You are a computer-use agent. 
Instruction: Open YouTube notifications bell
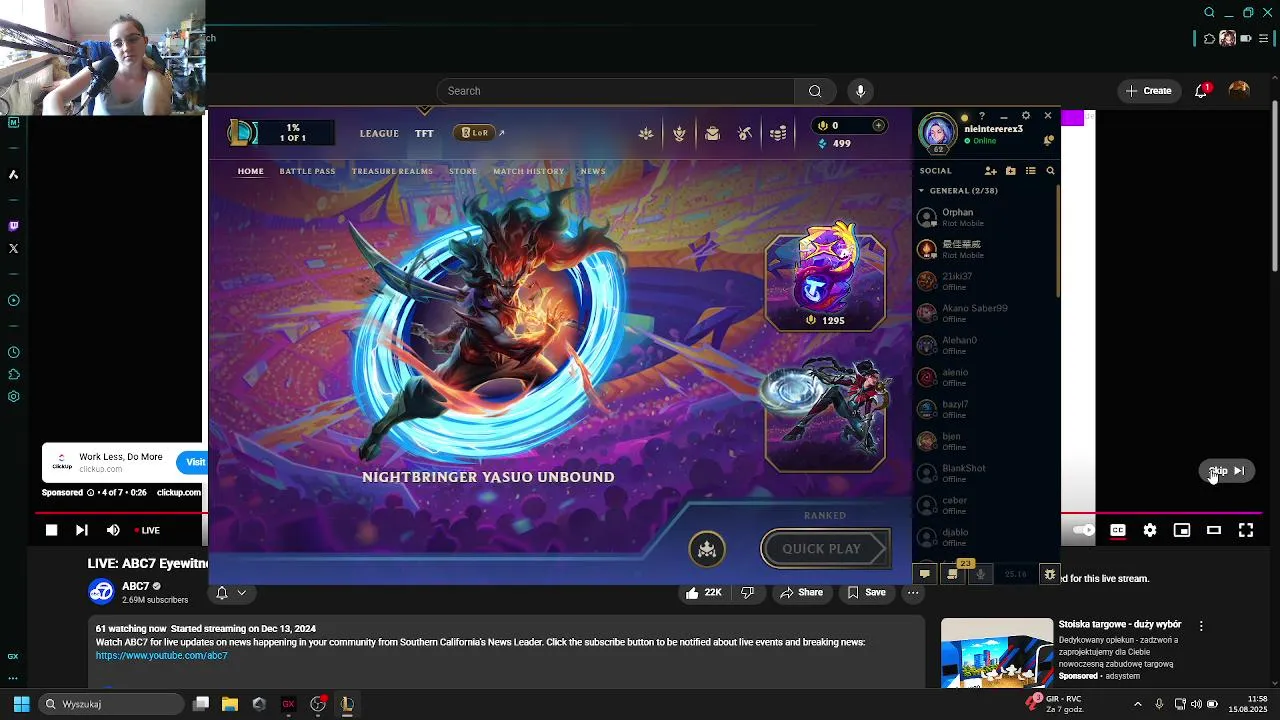pos(1201,91)
